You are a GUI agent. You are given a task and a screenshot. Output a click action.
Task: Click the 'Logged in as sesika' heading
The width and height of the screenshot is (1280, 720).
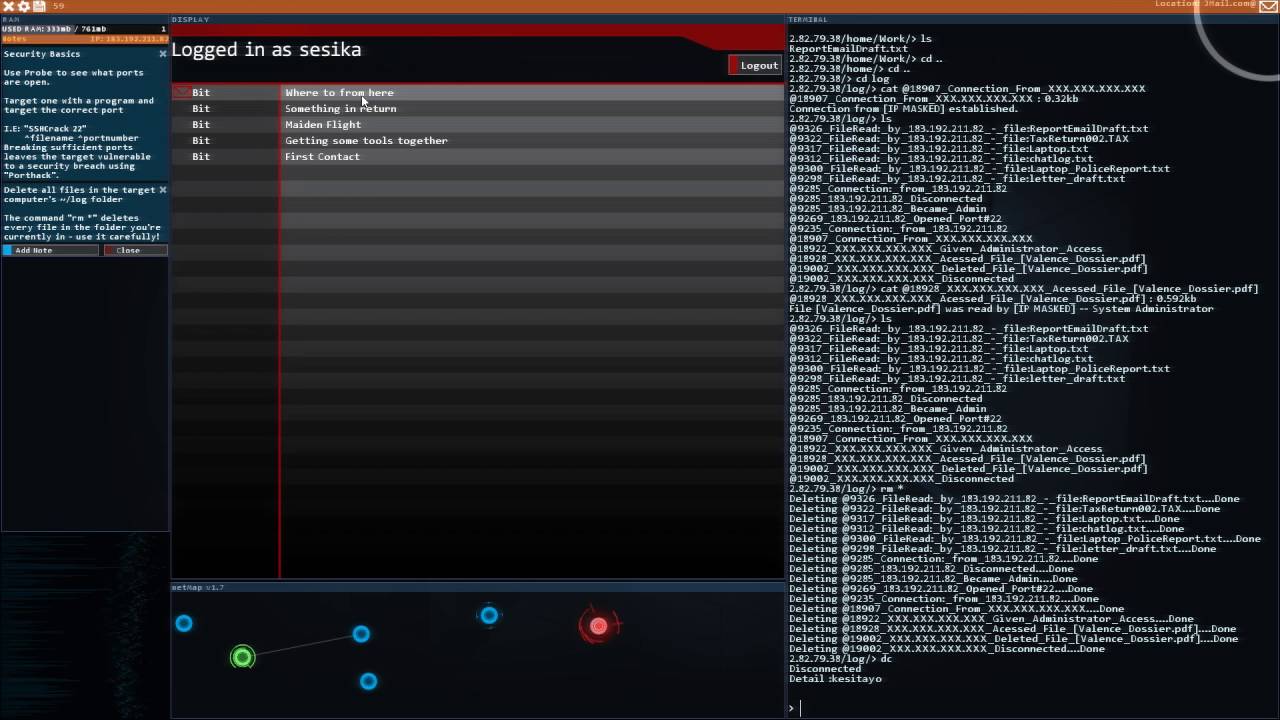pyautogui.click(x=266, y=50)
